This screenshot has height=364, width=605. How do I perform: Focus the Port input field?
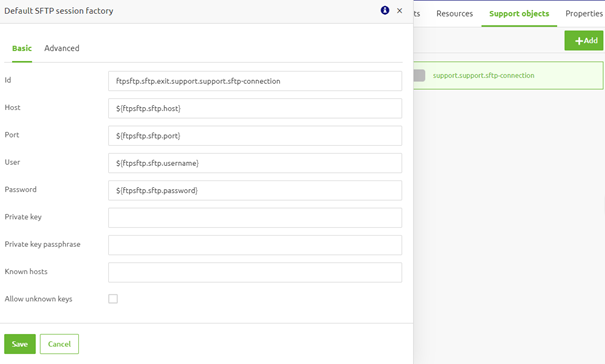255,135
